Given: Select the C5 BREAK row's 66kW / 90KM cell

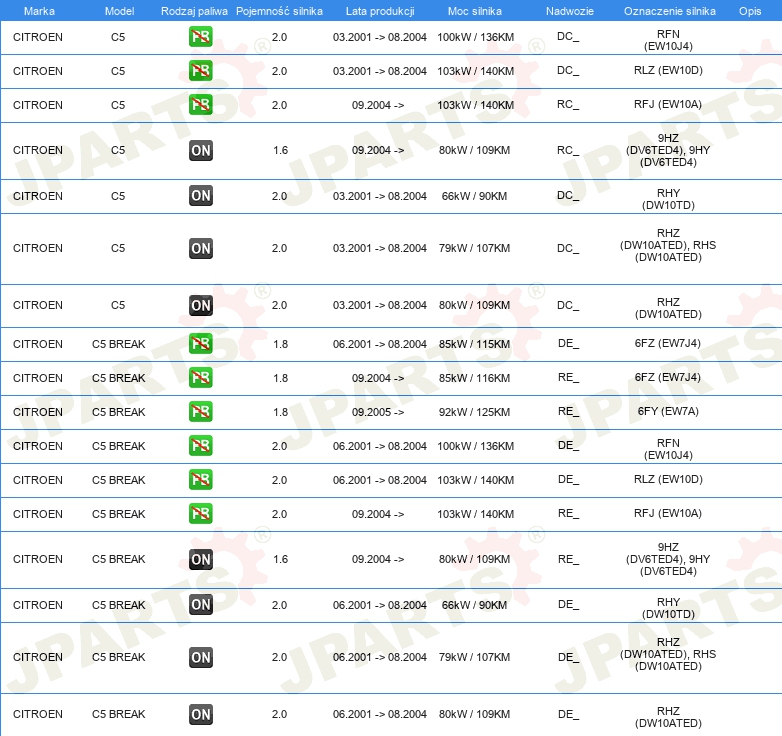Looking at the screenshot, I should tap(474, 605).
